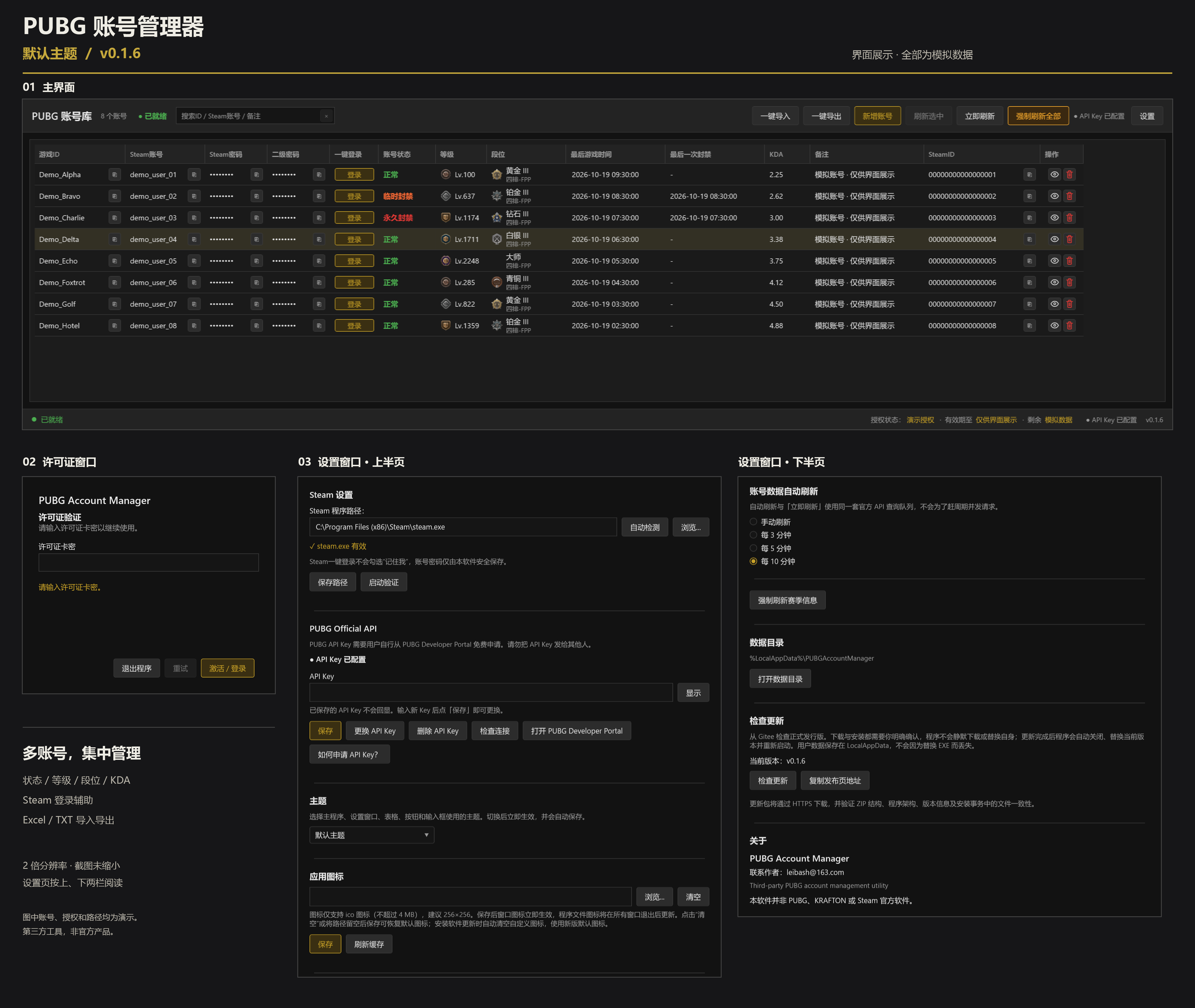Copy SteamID ending in 0005
The width and height of the screenshot is (1195, 1008).
[1029, 261]
